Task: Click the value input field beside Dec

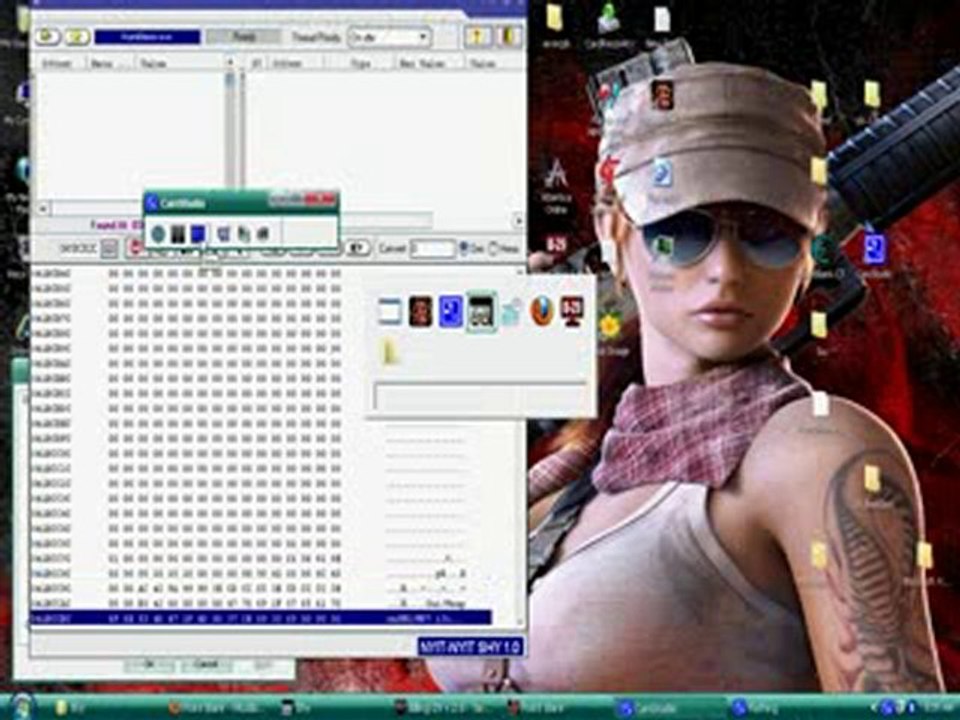Action: 432,249
